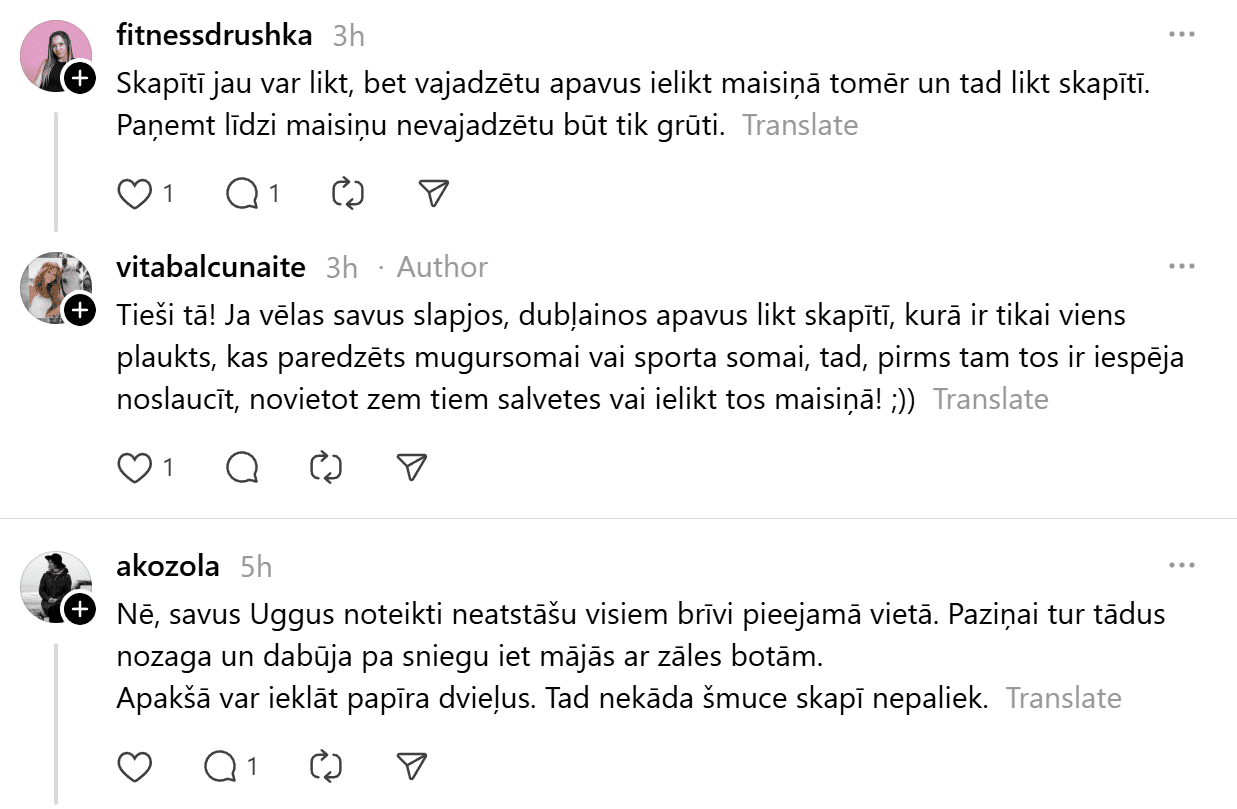
Task: Open more options menu on vitabalcunaite's reply
Action: tap(1182, 267)
